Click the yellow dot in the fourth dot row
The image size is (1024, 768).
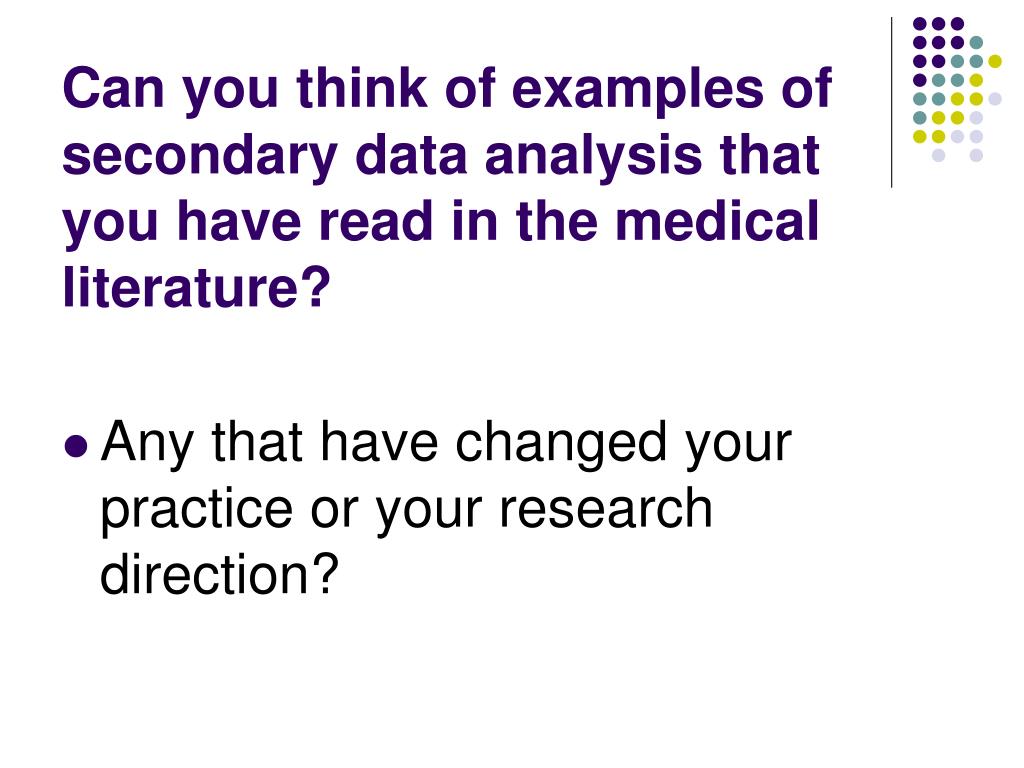pyautogui.click(x=976, y=80)
